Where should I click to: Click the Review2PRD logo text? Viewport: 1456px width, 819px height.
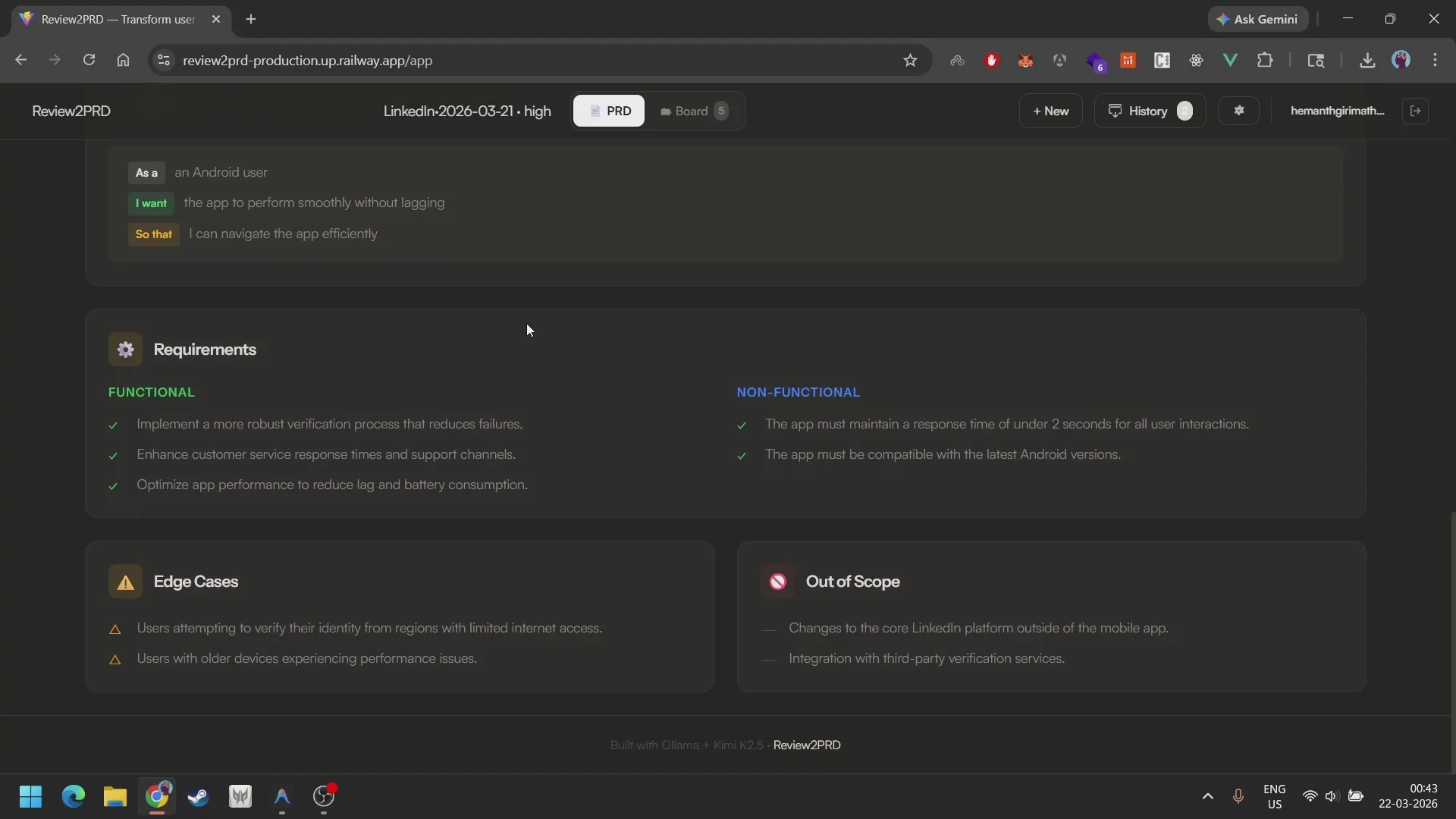click(x=71, y=111)
